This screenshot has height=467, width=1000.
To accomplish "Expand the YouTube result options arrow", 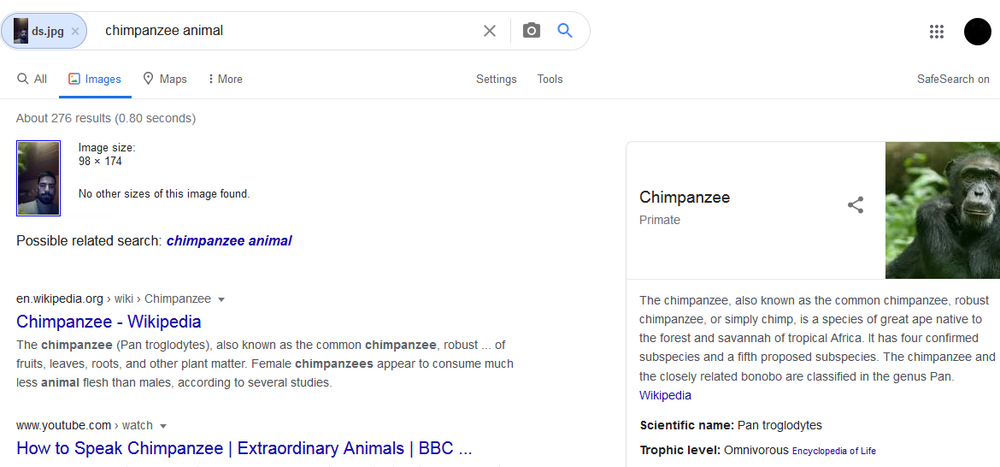I will 163,426.
